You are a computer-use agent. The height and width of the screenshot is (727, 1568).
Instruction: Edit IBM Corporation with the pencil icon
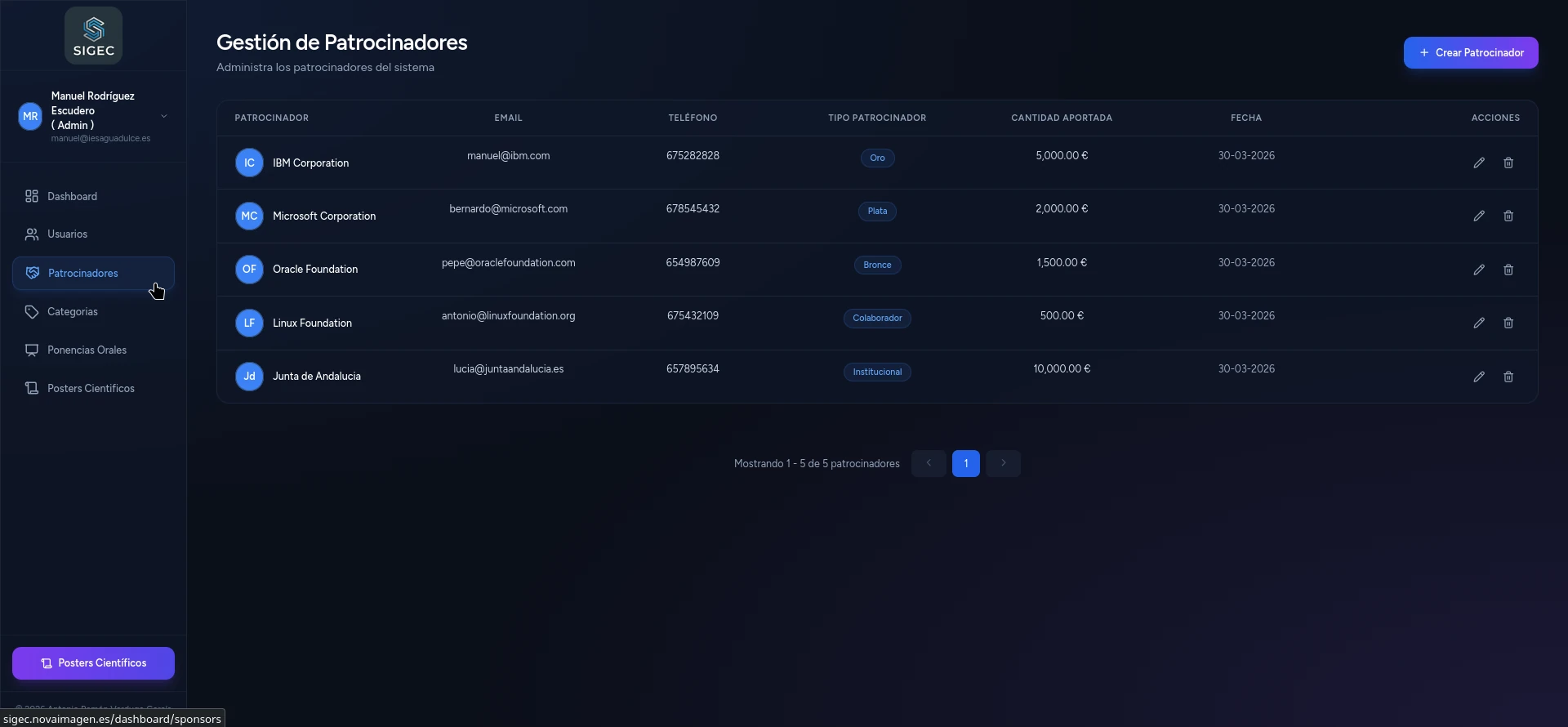(x=1478, y=163)
